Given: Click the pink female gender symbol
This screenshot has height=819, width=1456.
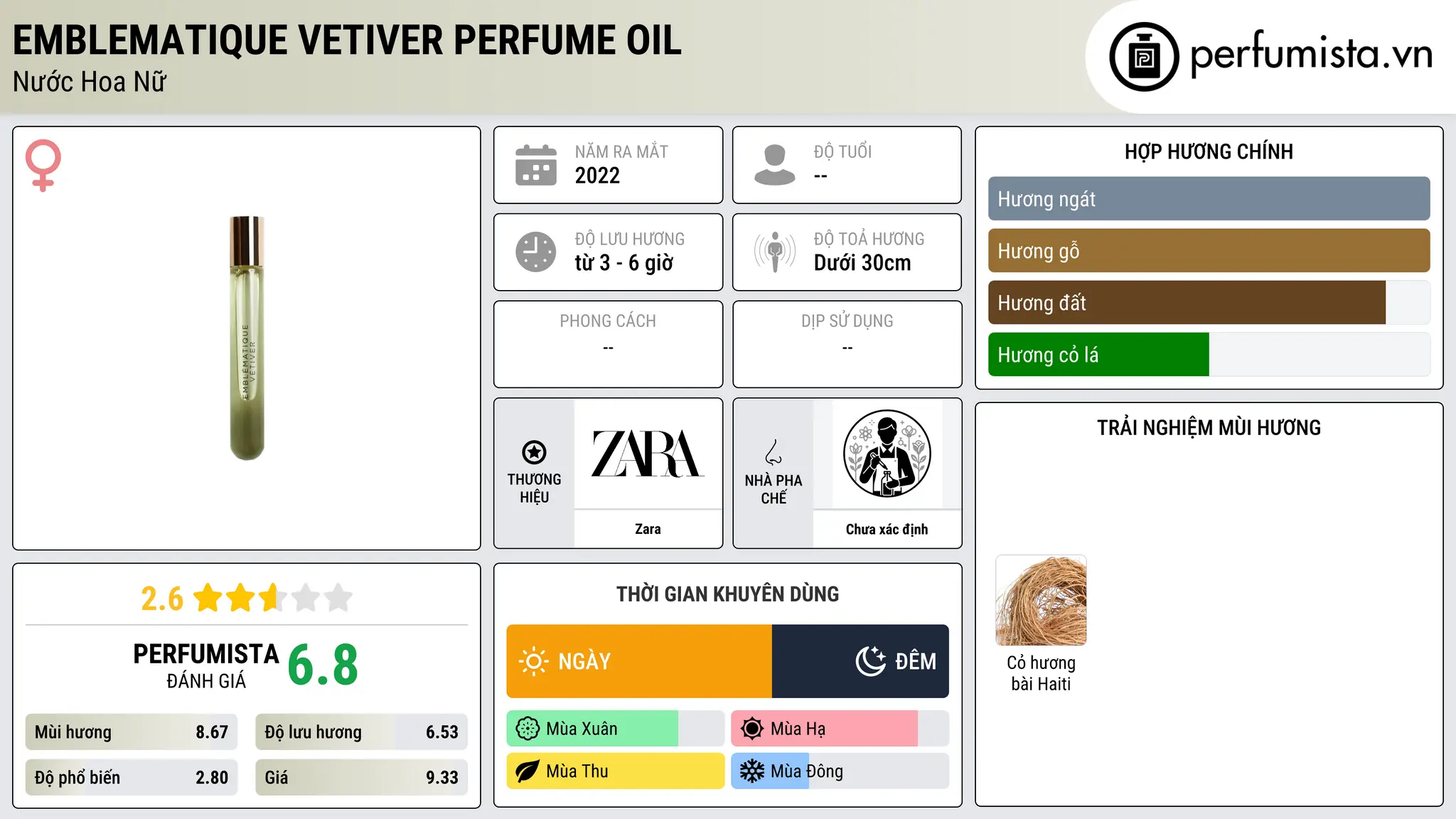Looking at the screenshot, I should click(43, 166).
